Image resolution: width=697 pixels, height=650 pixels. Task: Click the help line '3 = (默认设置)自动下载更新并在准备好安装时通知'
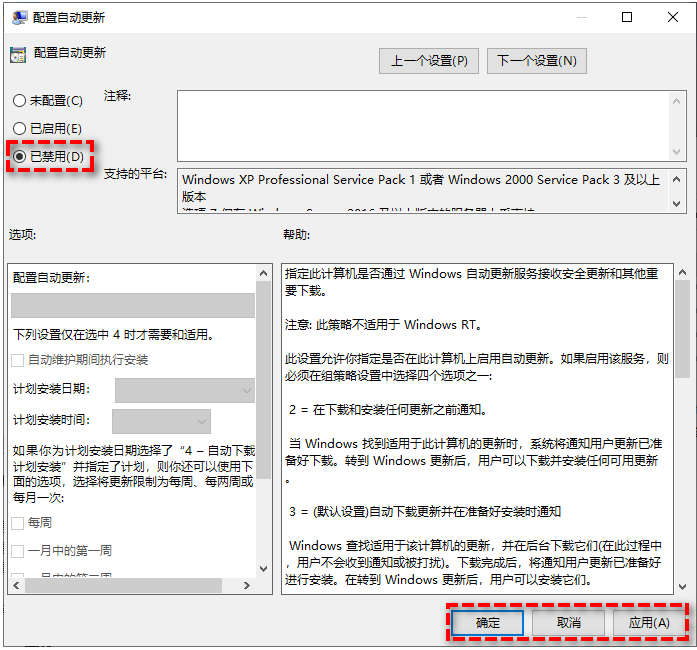click(425, 512)
